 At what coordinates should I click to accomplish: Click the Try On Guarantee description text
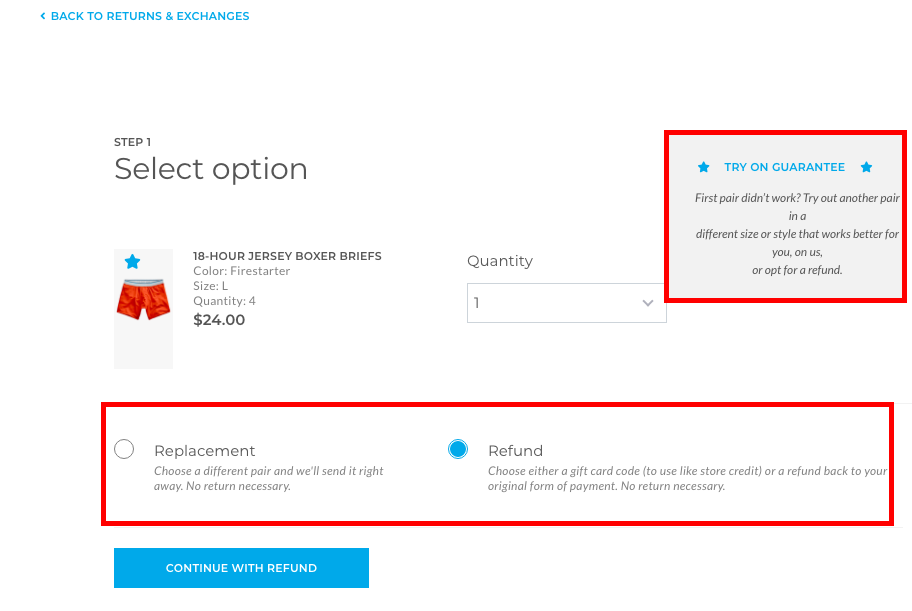[797, 234]
